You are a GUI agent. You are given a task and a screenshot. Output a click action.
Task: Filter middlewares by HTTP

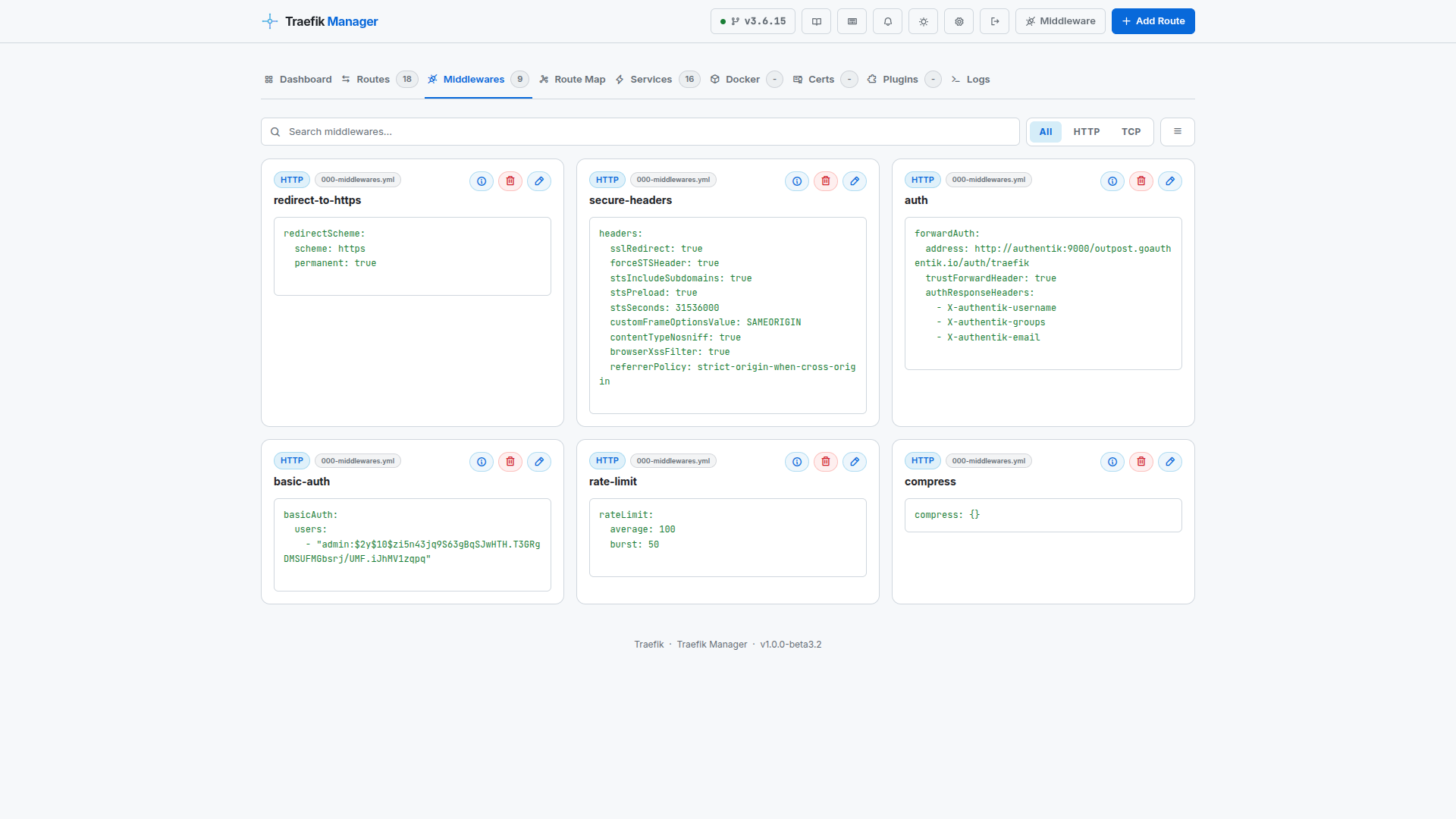tap(1087, 132)
